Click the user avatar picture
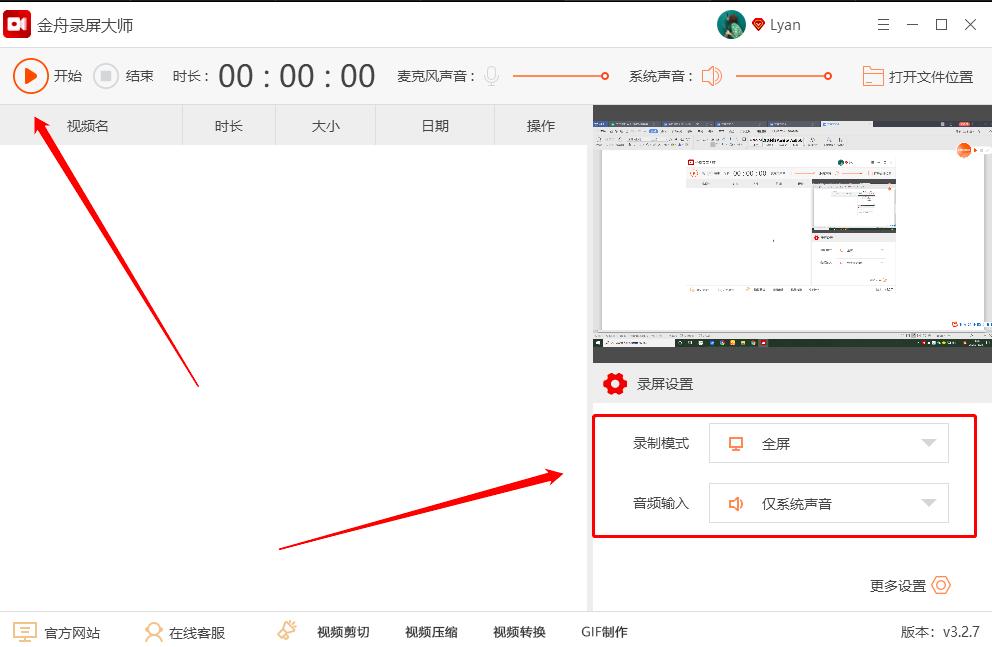This screenshot has width=992, height=647. click(x=731, y=25)
